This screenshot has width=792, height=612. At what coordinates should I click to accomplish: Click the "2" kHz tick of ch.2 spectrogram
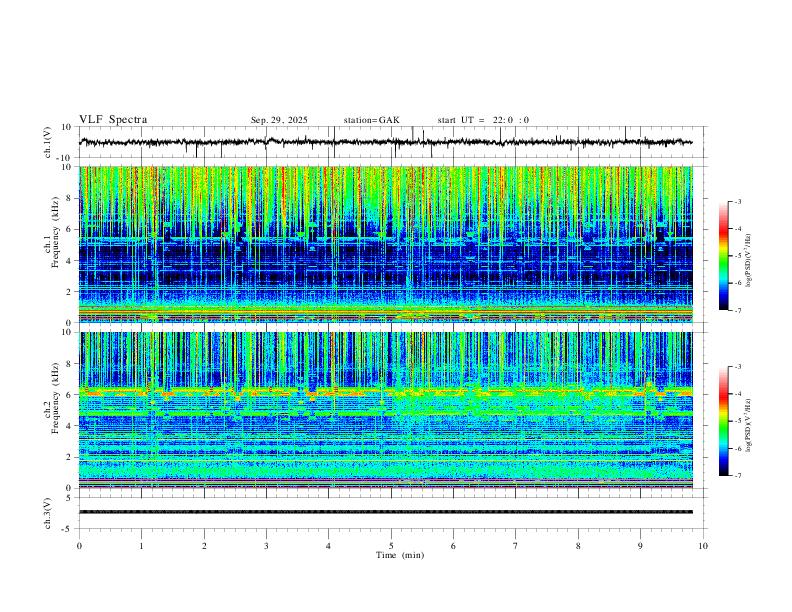pos(70,457)
